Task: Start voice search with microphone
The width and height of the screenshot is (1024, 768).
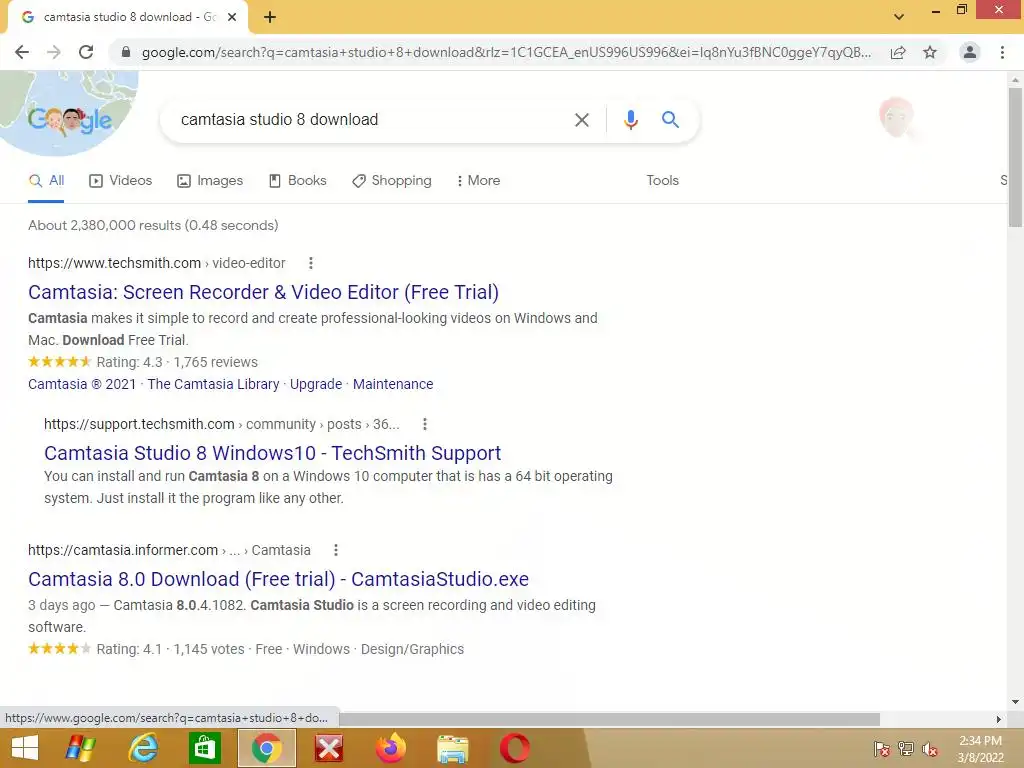Action: 630,120
